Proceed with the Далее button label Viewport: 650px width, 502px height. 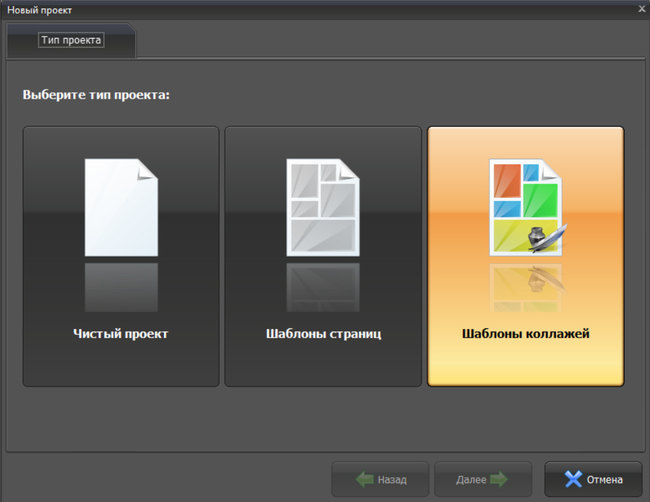[x=471, y=480]
